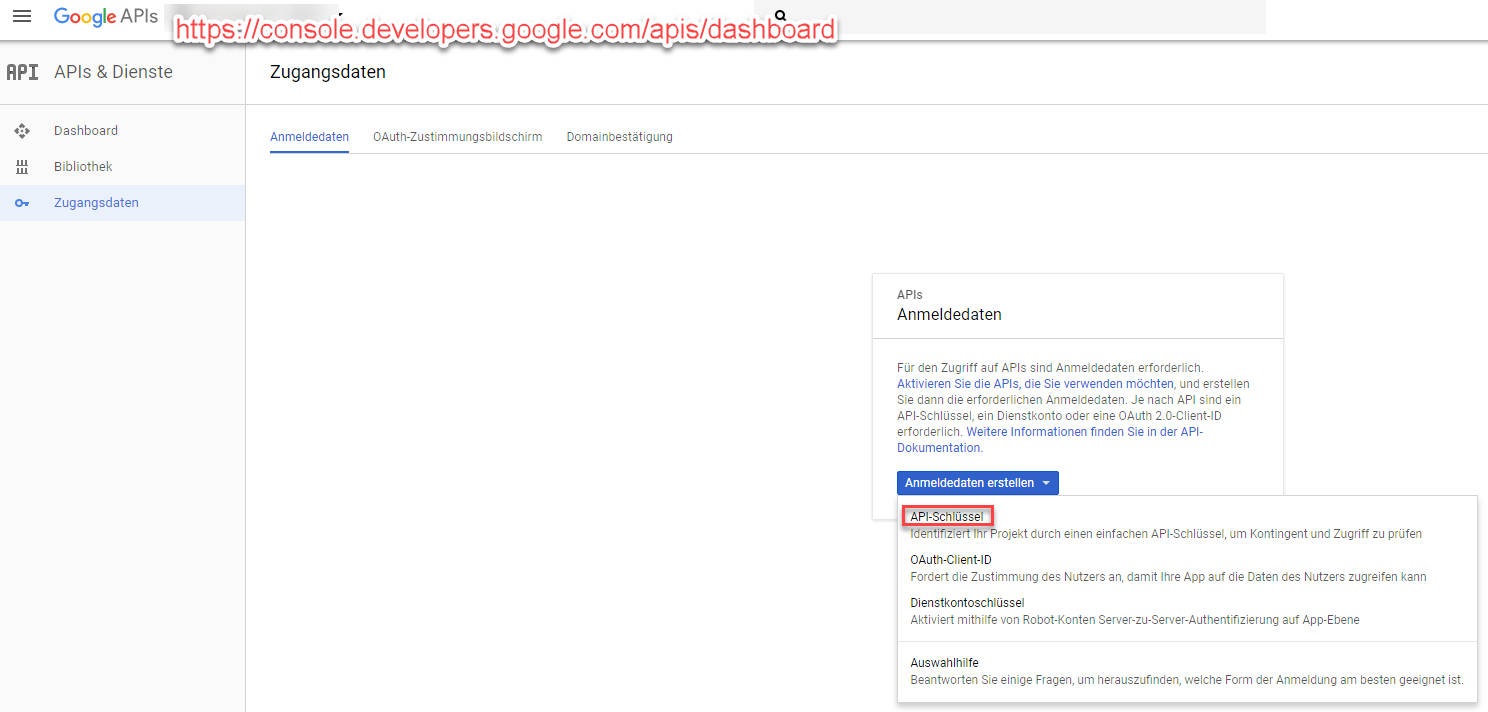The width and height of the screenshot is (1488, 712).
Task: Click the description under OAuth-Client-ID
Action: (1168, 577)
